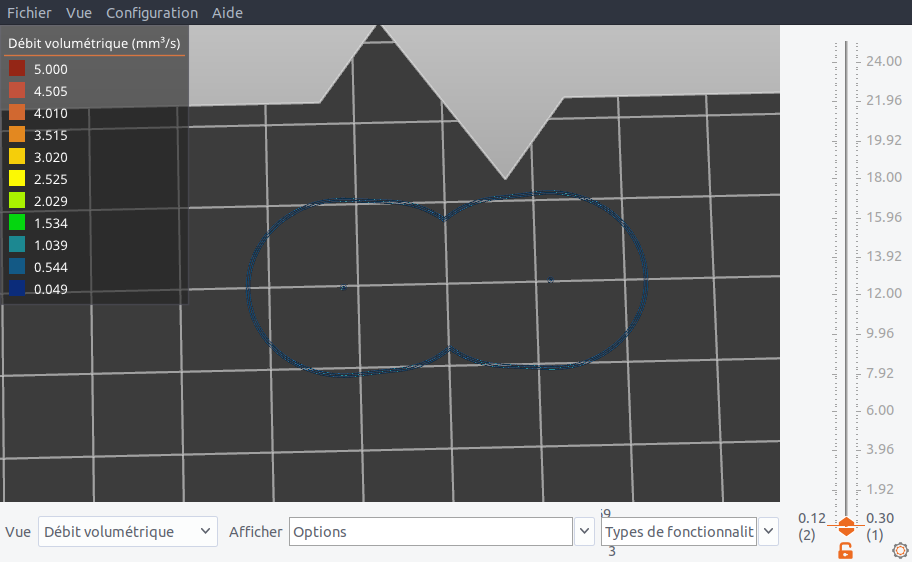Click the 18.00 height mark on slider

click(x=884, y=177)
